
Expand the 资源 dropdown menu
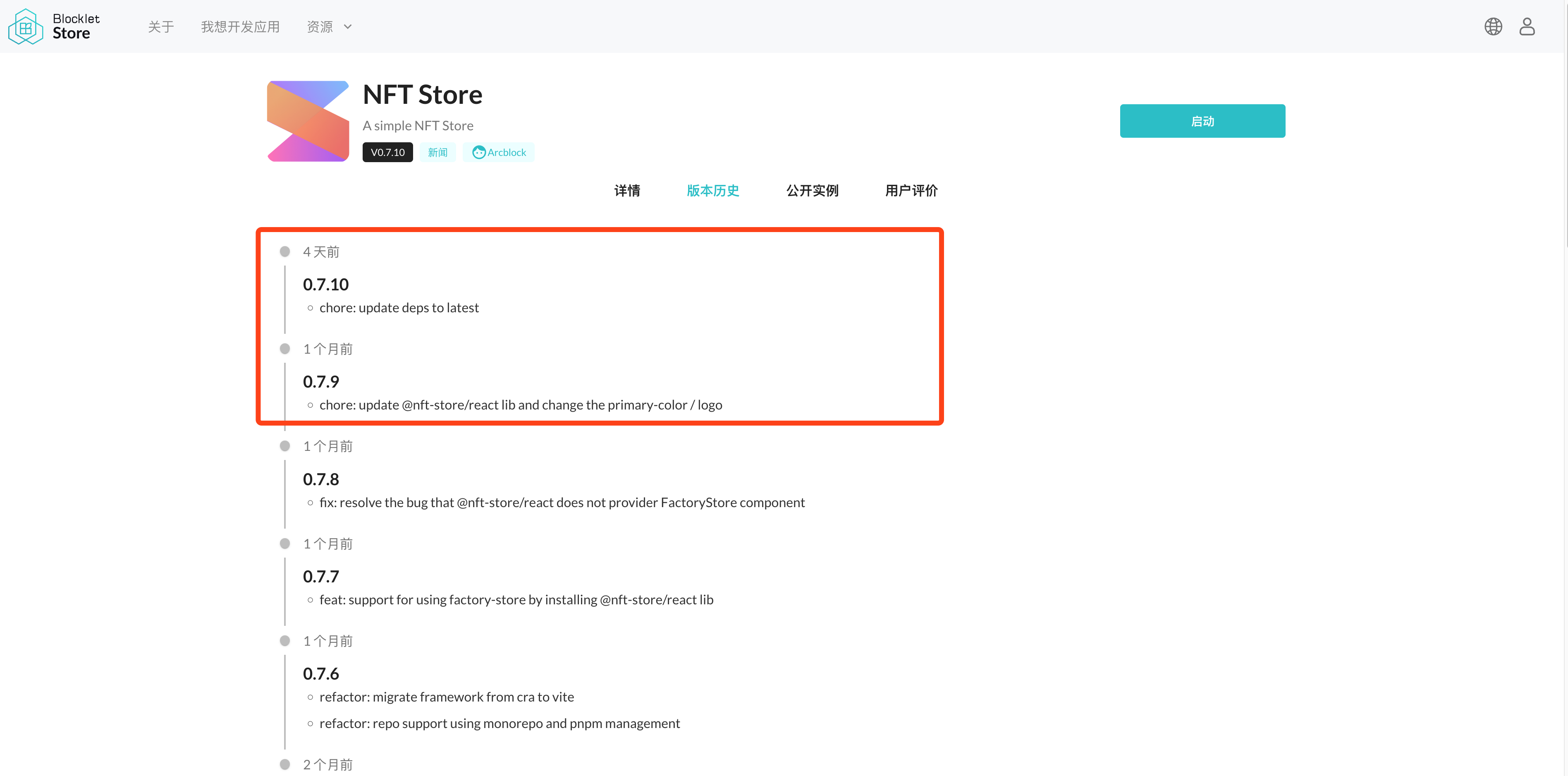[x=320, y=27]
